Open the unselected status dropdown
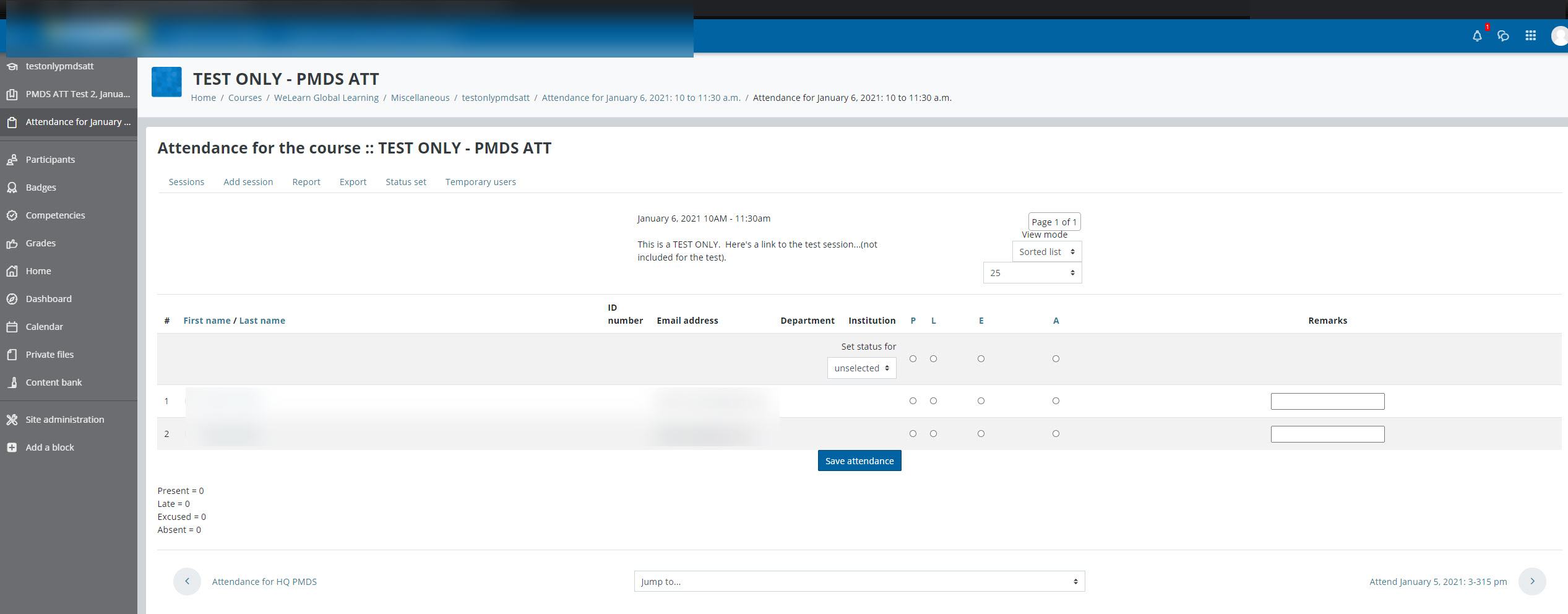Image resolution: width=1568 pixels, height=614 pixels. coord(861,368)
